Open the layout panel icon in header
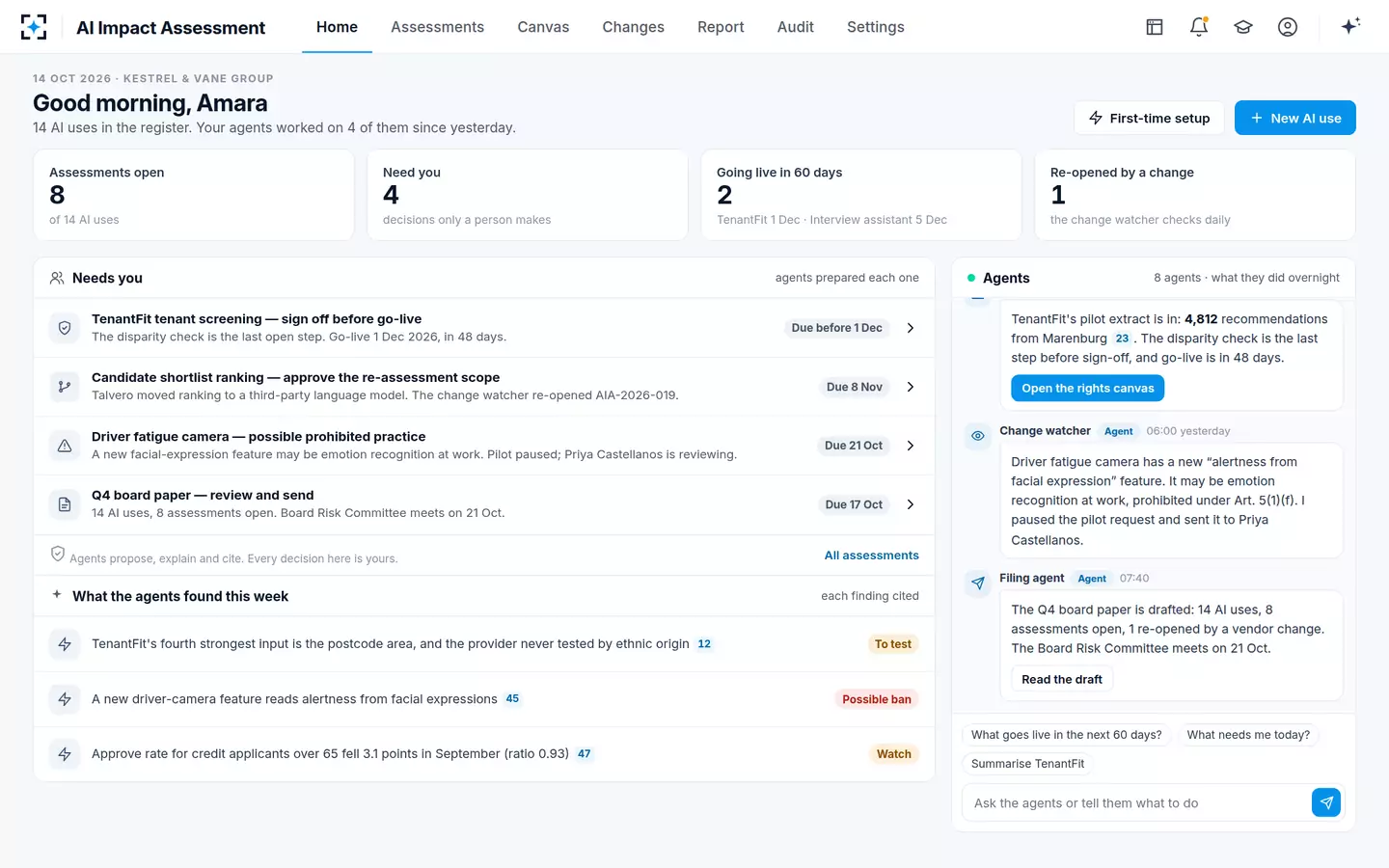The height and width of the screenshot is (868, 1389). (1155, 27)
